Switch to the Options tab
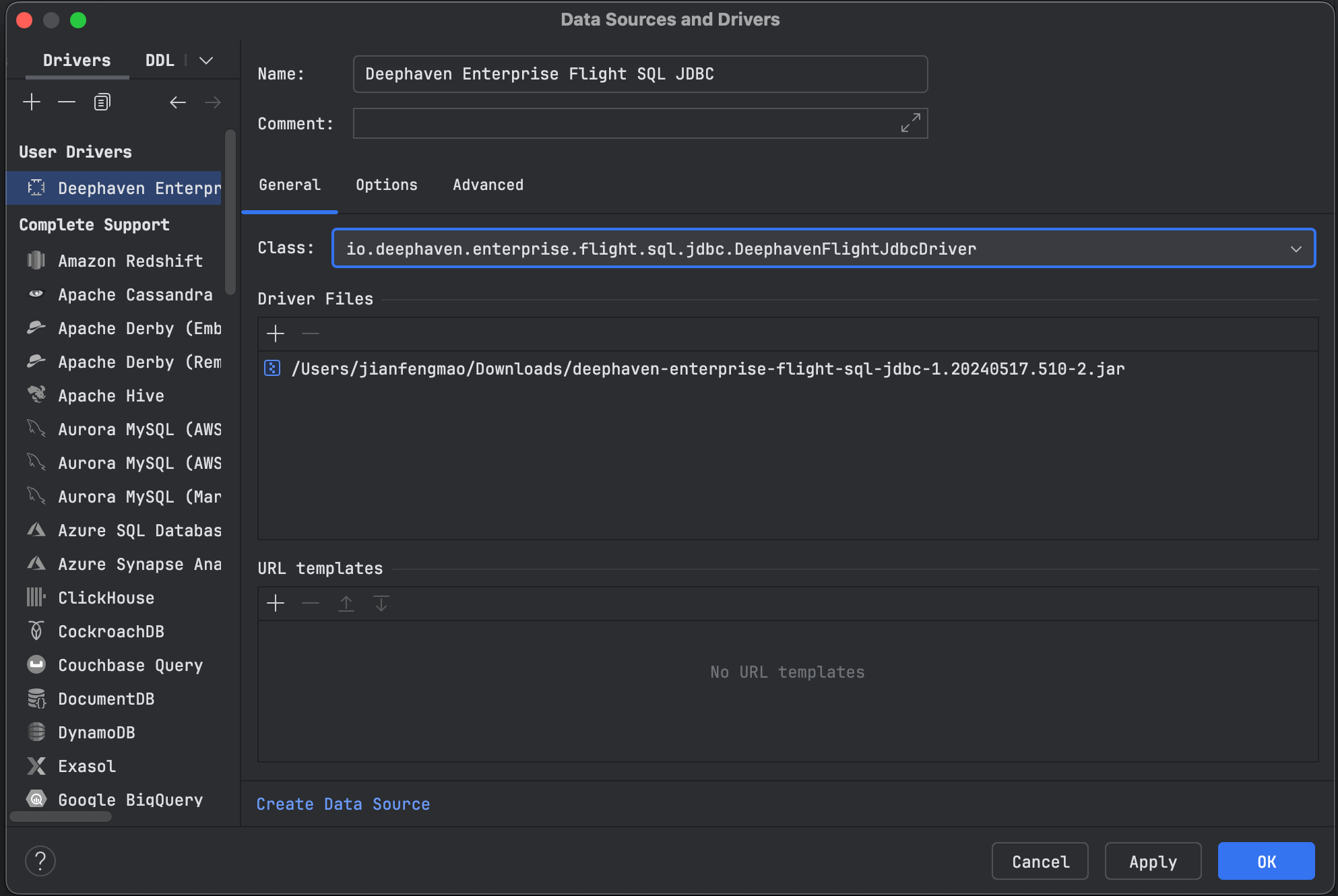 pos(386,185)
